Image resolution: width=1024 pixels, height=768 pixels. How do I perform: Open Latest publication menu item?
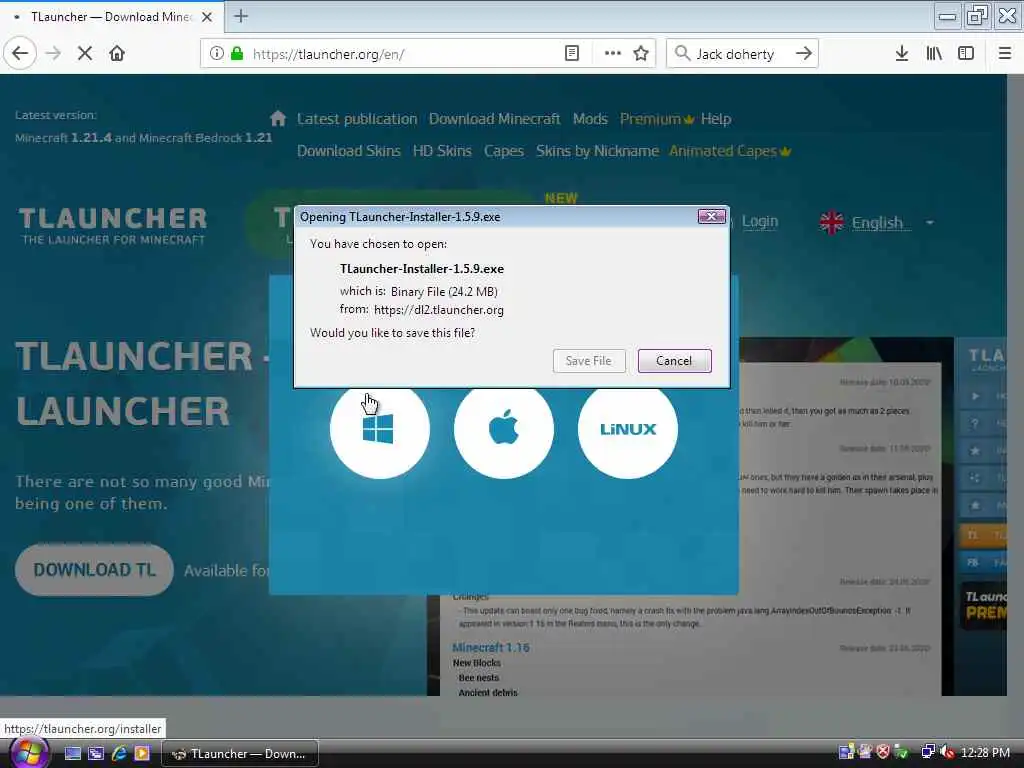[x=357, y=119]
